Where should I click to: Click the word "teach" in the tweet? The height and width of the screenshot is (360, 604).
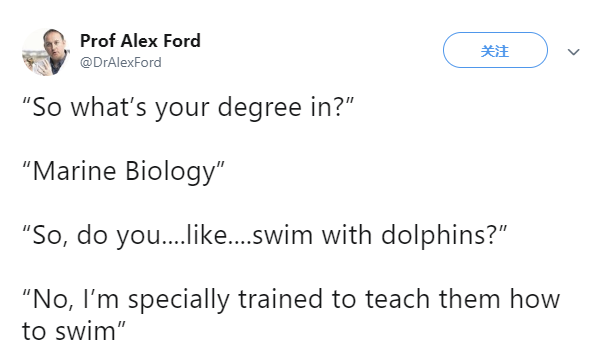click(x=397, y=299)
